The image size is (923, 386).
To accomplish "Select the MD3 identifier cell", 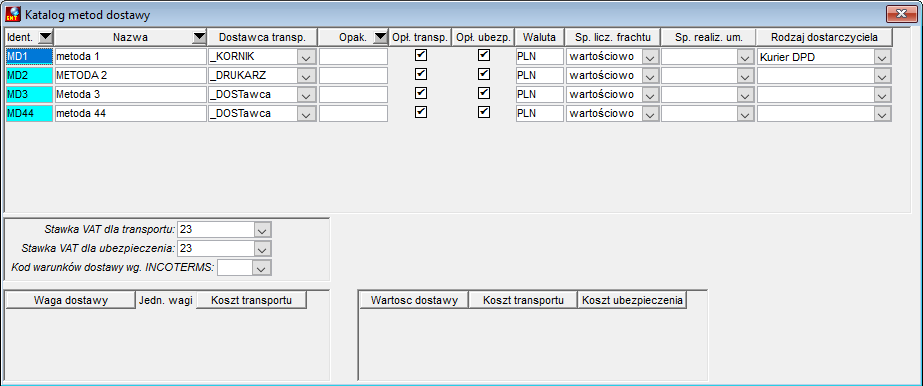I will pyautogui.click(x=29, y=94).
